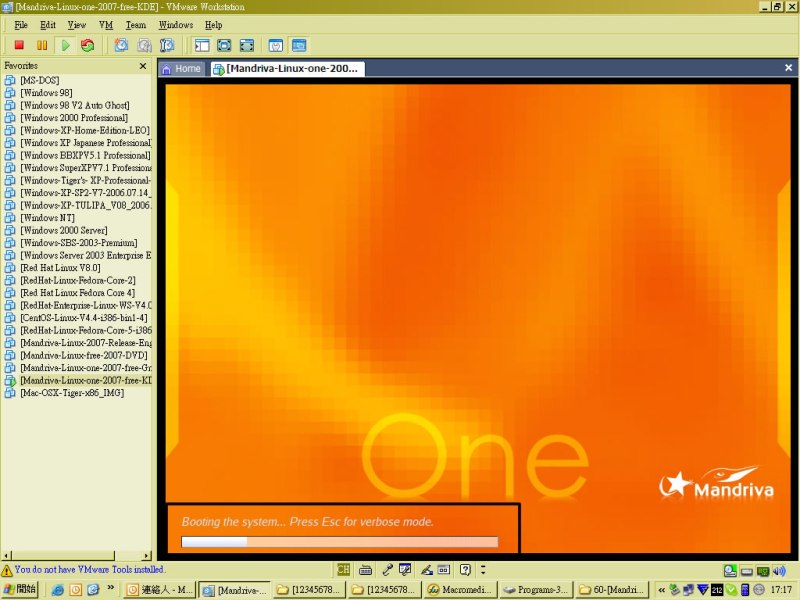This screenshot has width=800, height=600.
Task: Open the Edit menu
Action: 48,25
